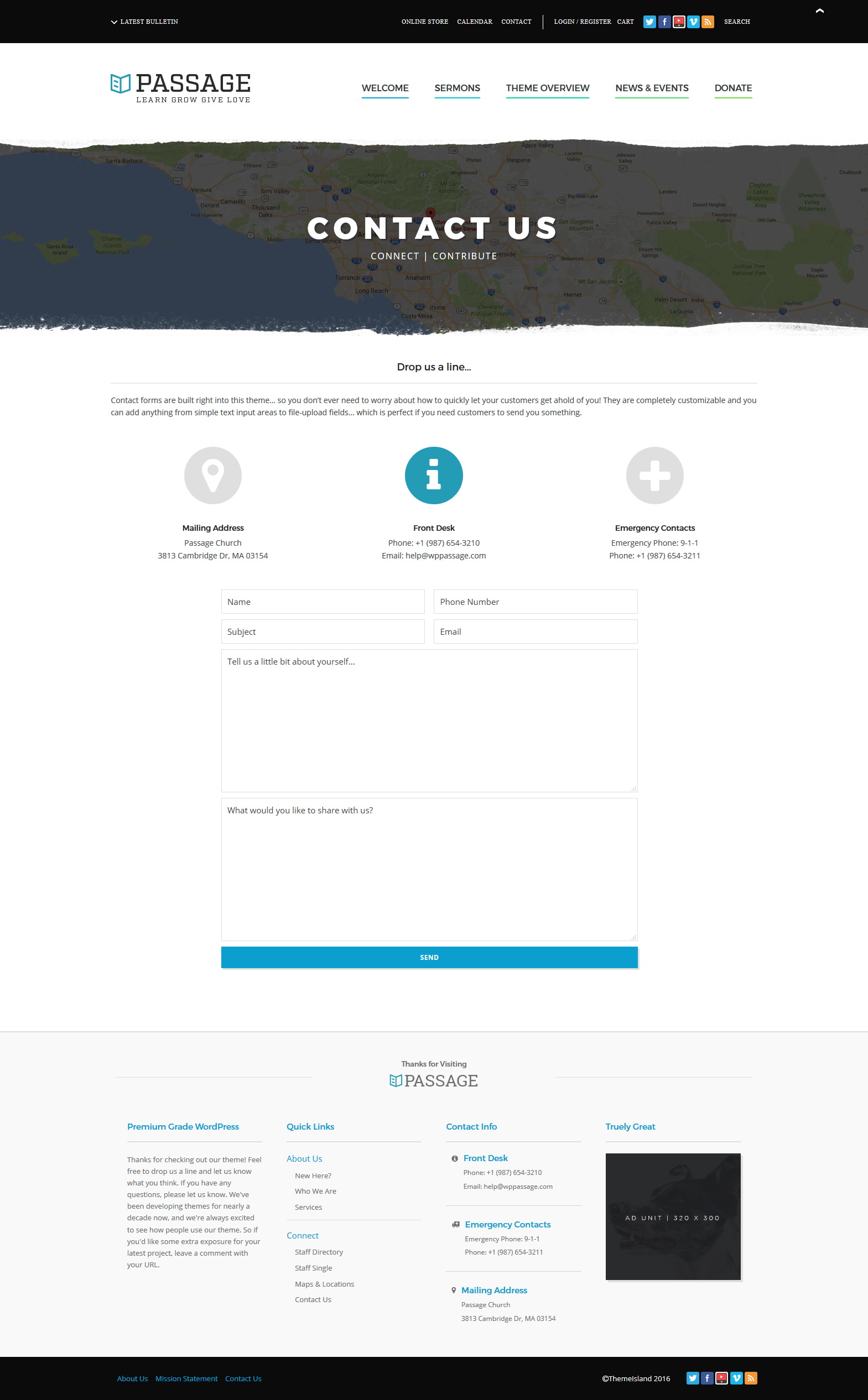Open the Twitter icon in top bar
This screenshot has height=1400, width=868.
[649, 22]
